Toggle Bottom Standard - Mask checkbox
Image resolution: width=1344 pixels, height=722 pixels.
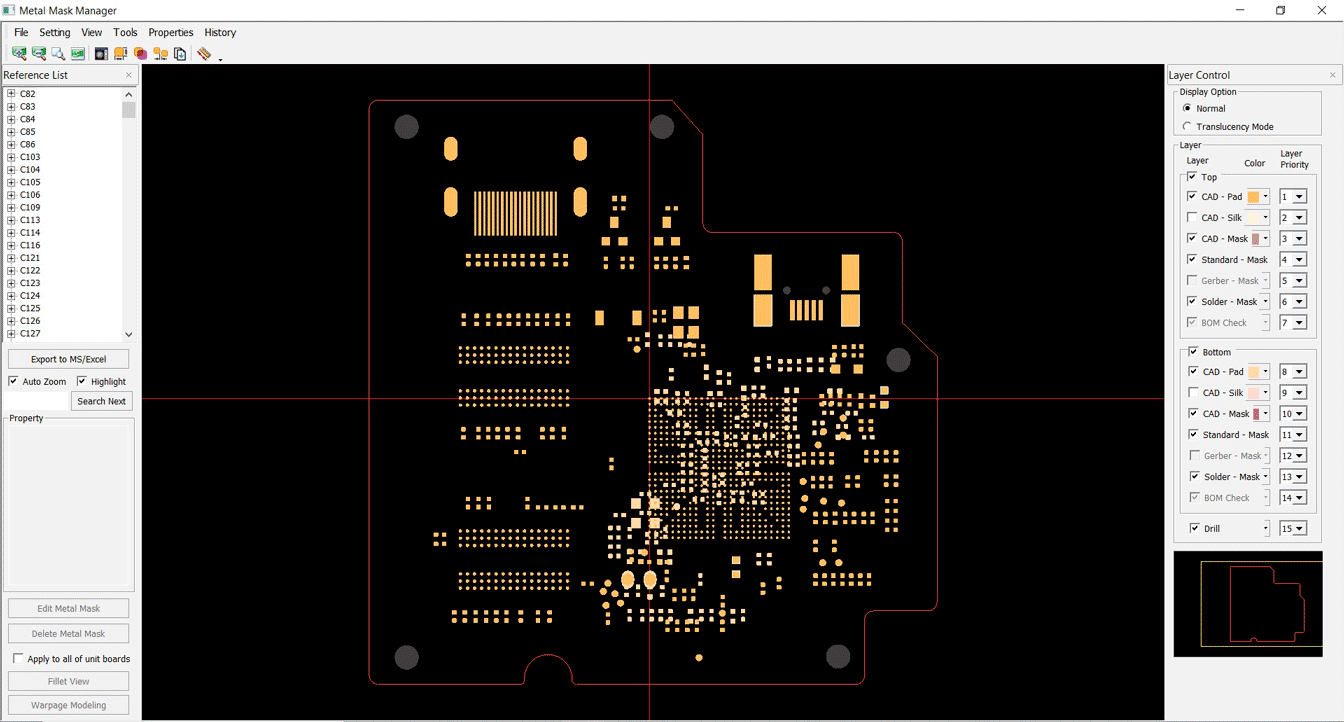point(1193,434)
